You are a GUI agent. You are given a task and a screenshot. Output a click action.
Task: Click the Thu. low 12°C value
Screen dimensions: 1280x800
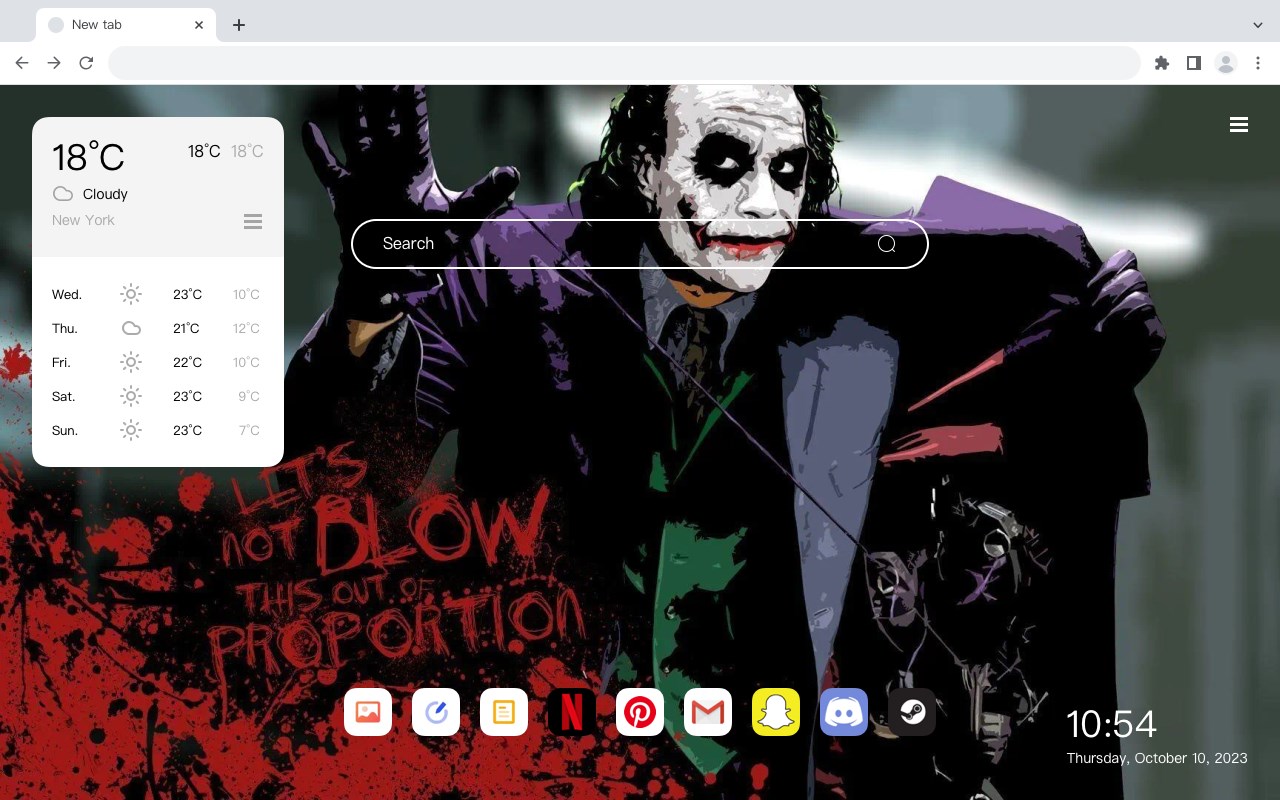[x=246, y=328]
